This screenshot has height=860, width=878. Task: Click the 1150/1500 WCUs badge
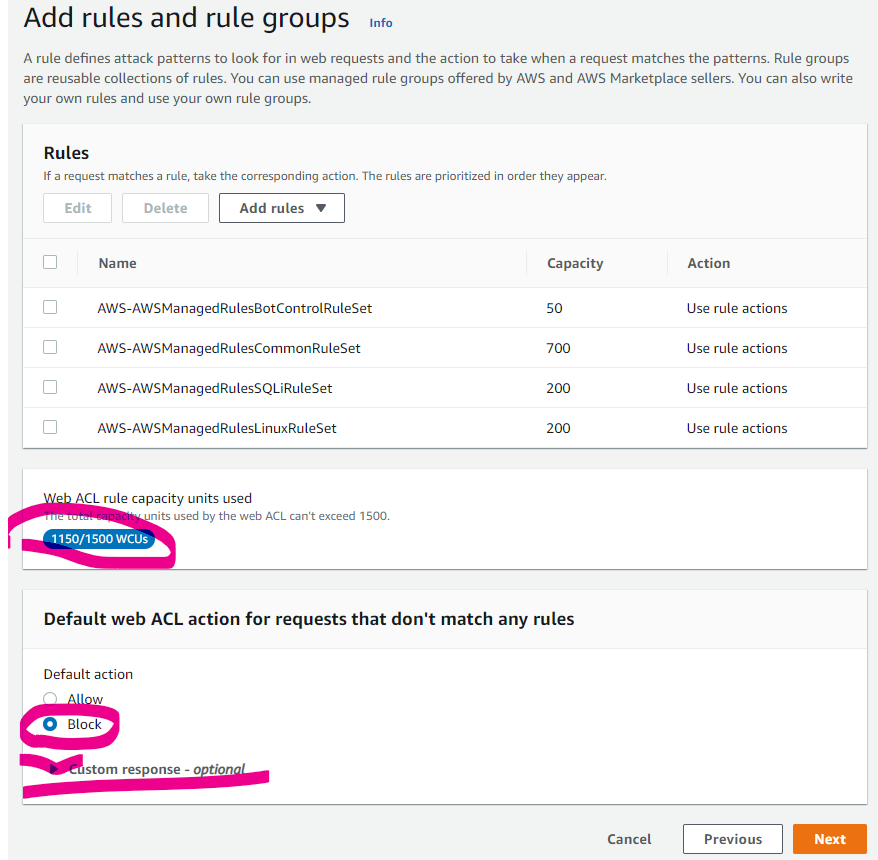[99, 539]
